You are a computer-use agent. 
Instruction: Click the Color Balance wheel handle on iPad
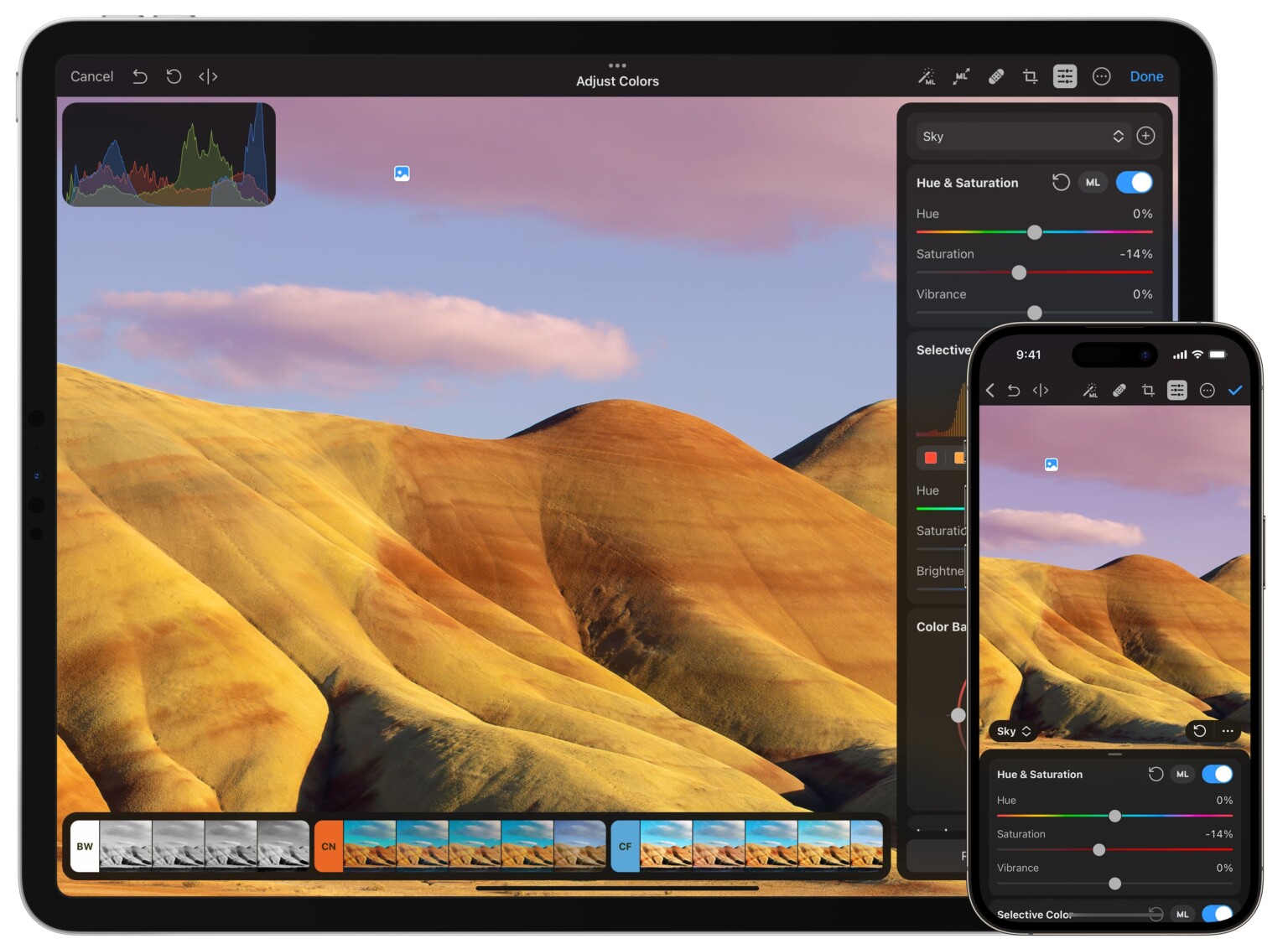(x=958, y=715)
